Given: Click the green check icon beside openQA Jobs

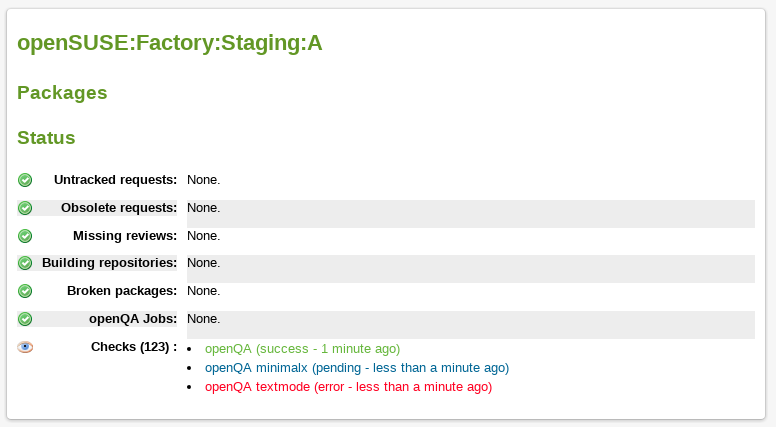Looking at the screenshot, I should 25,319.
